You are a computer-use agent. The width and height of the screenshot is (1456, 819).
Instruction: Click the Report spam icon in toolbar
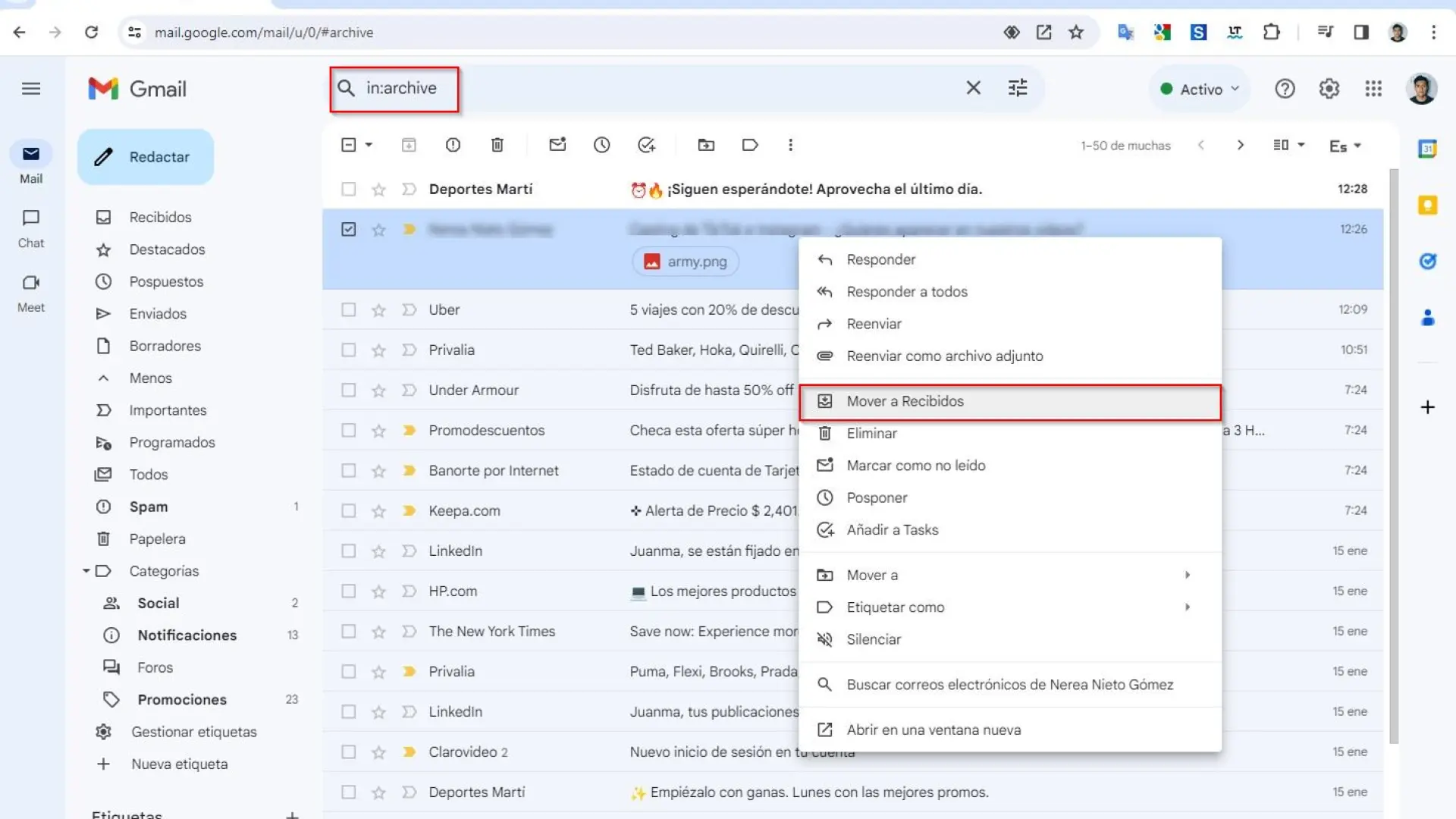(x=453, y=145)
